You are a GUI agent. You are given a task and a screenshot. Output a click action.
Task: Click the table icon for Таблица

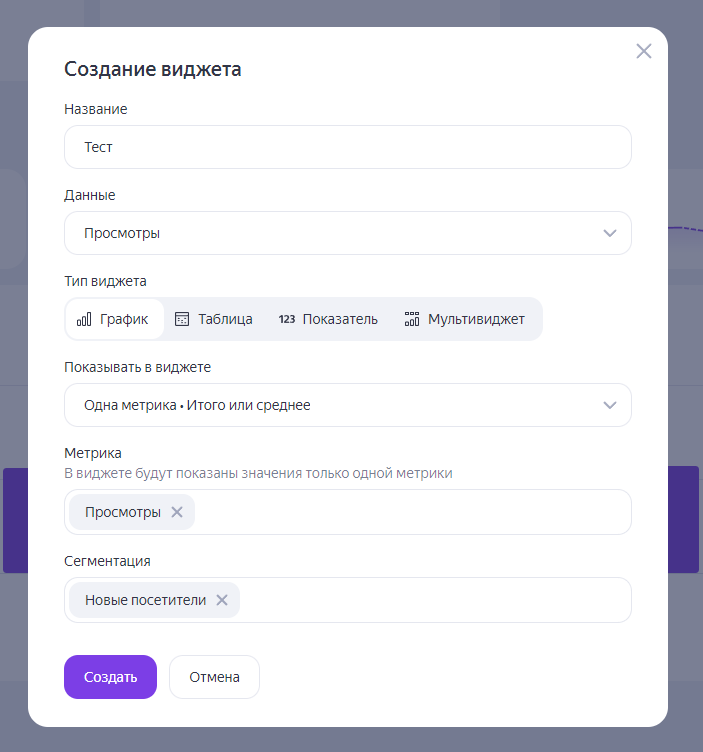tap(182, 319)
